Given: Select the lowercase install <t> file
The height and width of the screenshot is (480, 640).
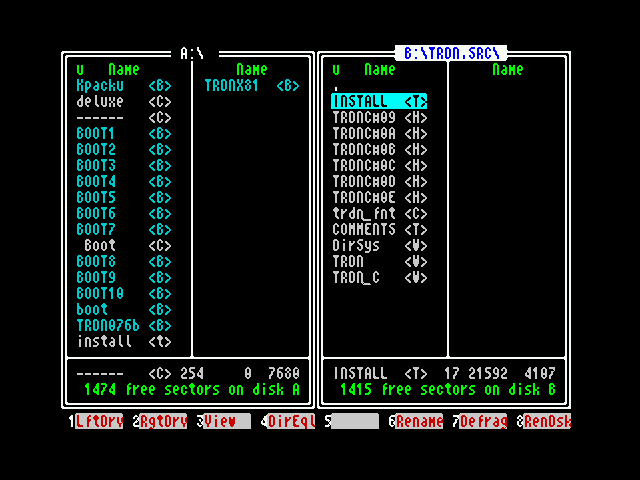Looking at the screenshot, I should pos(124,341).
